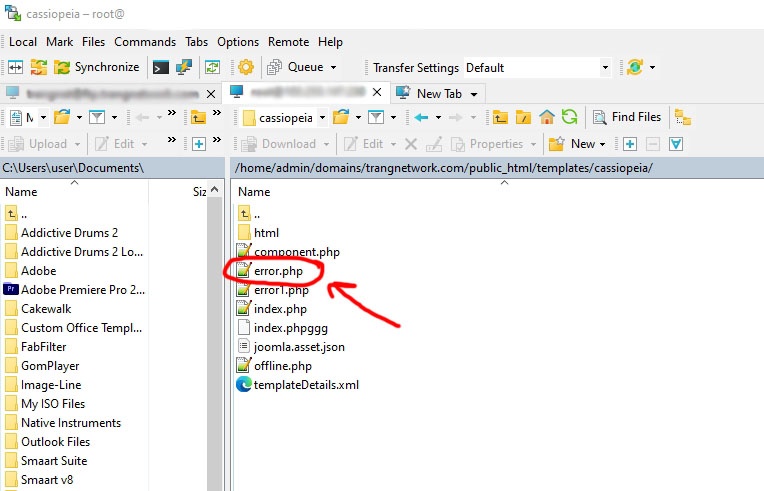Open the Tabs menu
Viewport: 764px width, 491px height.
pos(196,42)
